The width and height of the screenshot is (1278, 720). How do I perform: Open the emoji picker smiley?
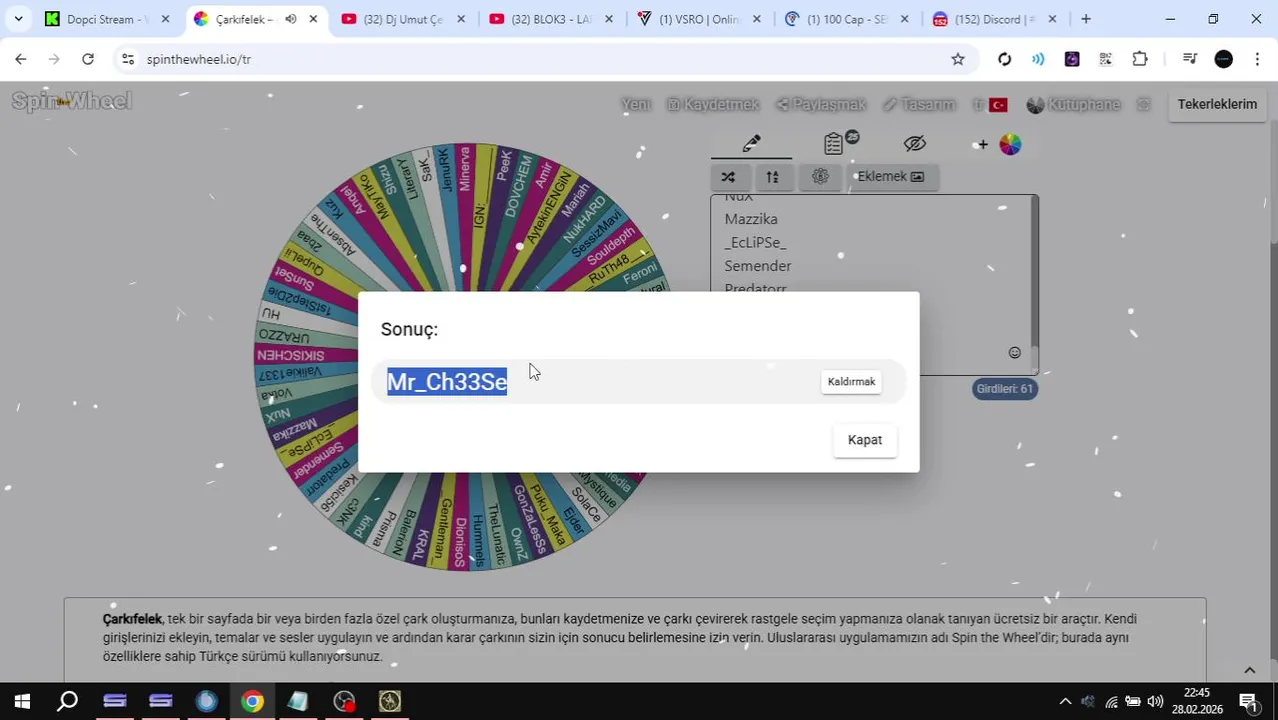[1014, 352]
